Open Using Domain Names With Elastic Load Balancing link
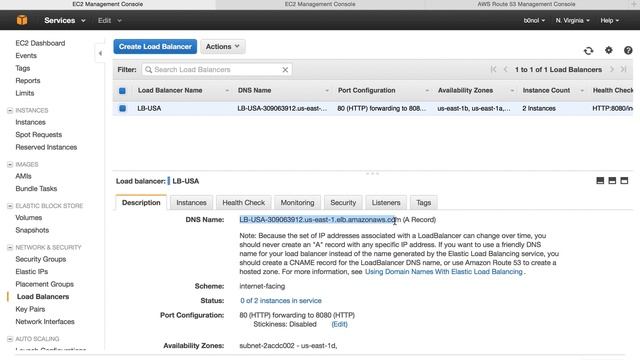 tap(444, 272)
